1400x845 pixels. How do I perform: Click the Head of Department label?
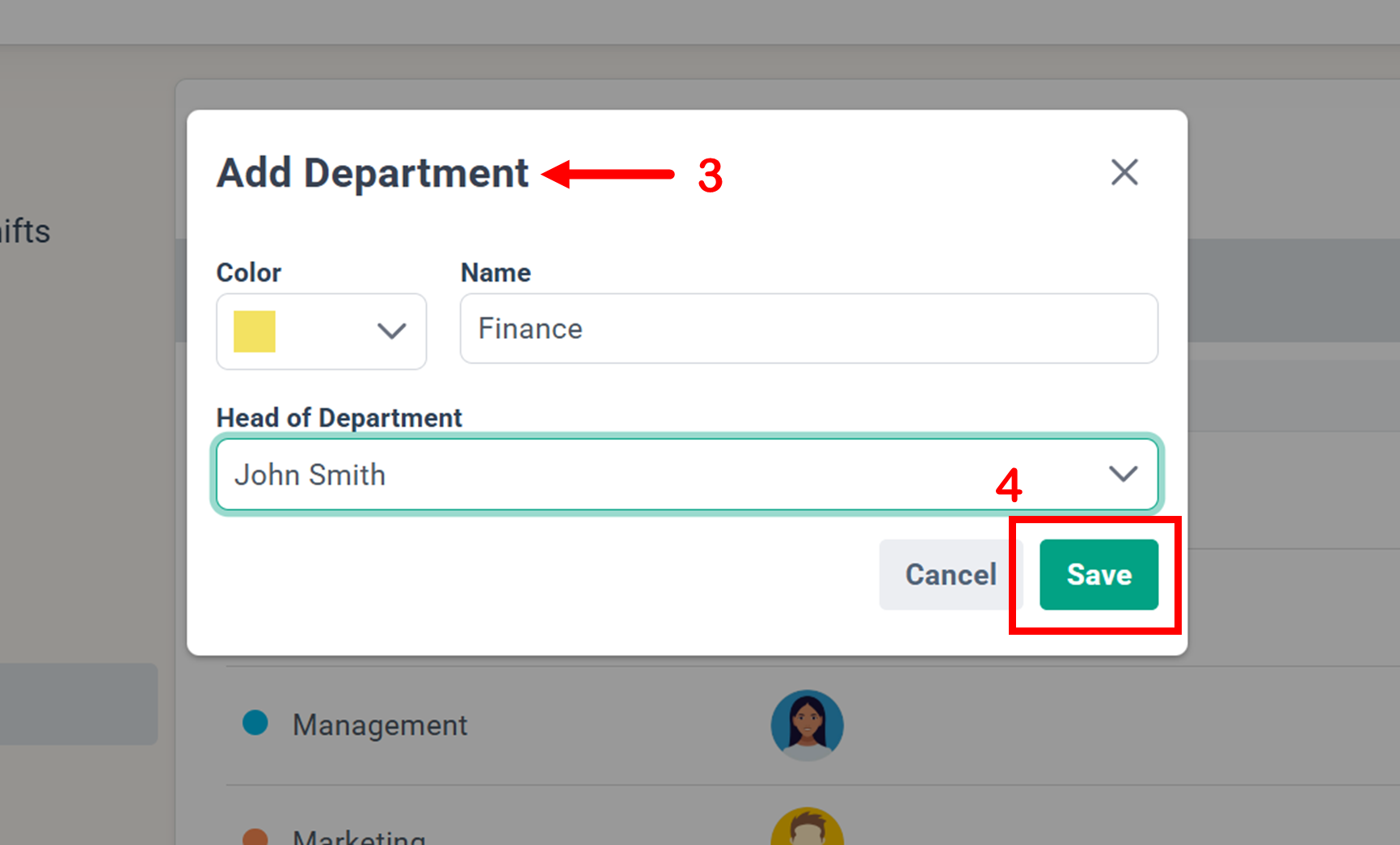click(x=339, y=418)
